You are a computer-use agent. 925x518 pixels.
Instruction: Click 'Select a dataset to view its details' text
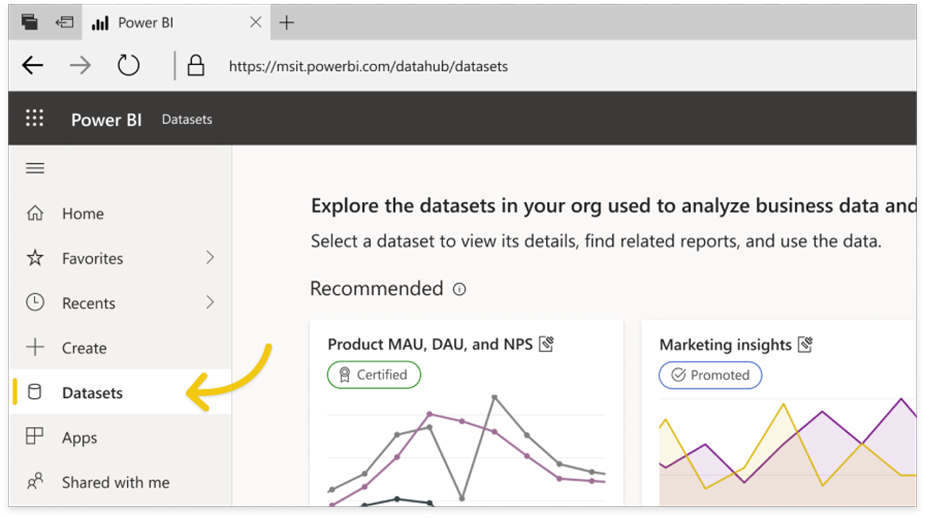[596, 241]
